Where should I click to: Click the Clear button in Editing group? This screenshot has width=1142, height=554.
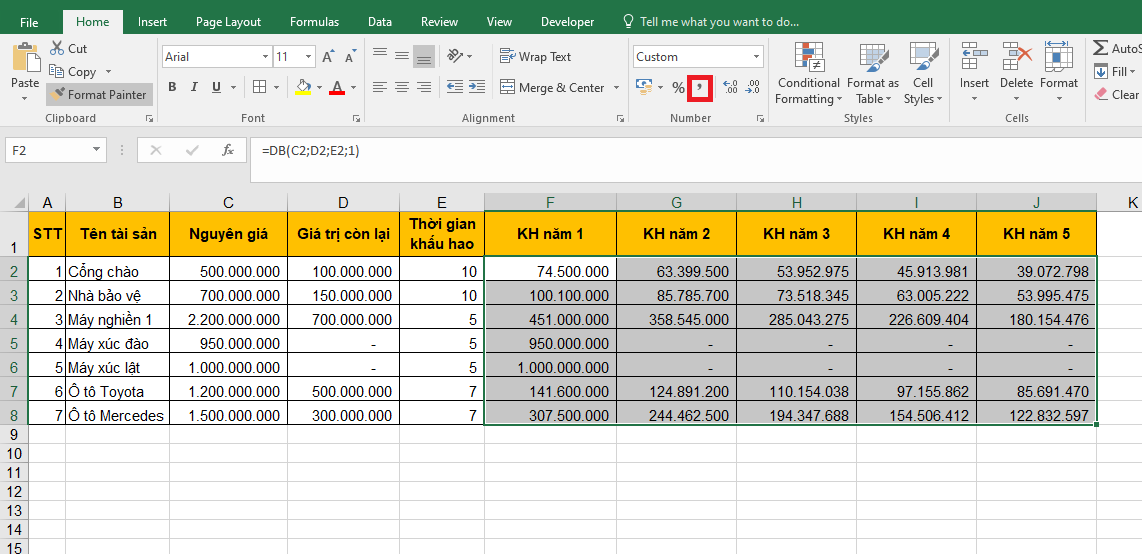pyautogui.click(x=1117, y=95)
